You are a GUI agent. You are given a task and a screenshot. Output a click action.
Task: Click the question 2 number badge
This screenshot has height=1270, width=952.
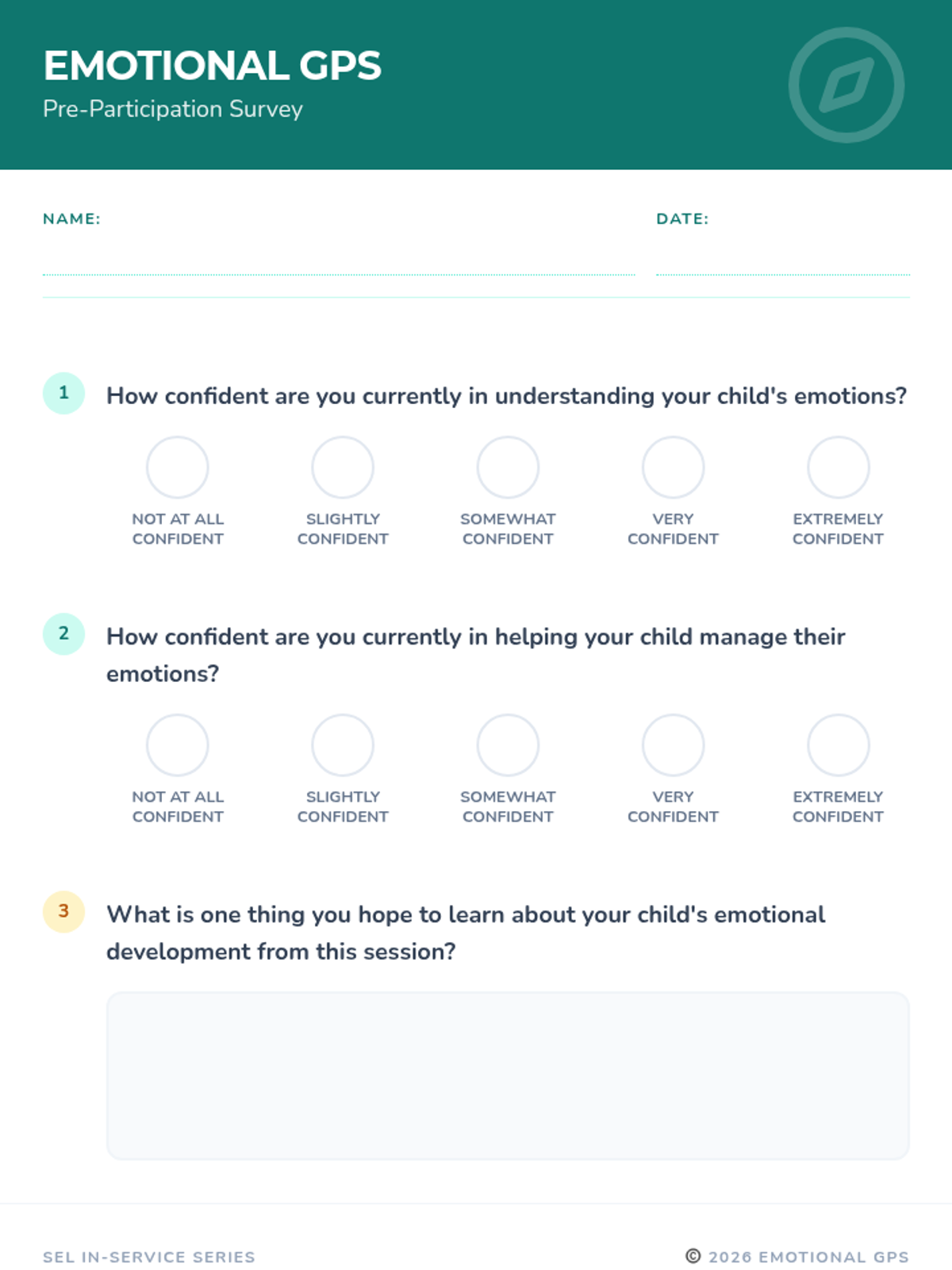pos(63,633)
